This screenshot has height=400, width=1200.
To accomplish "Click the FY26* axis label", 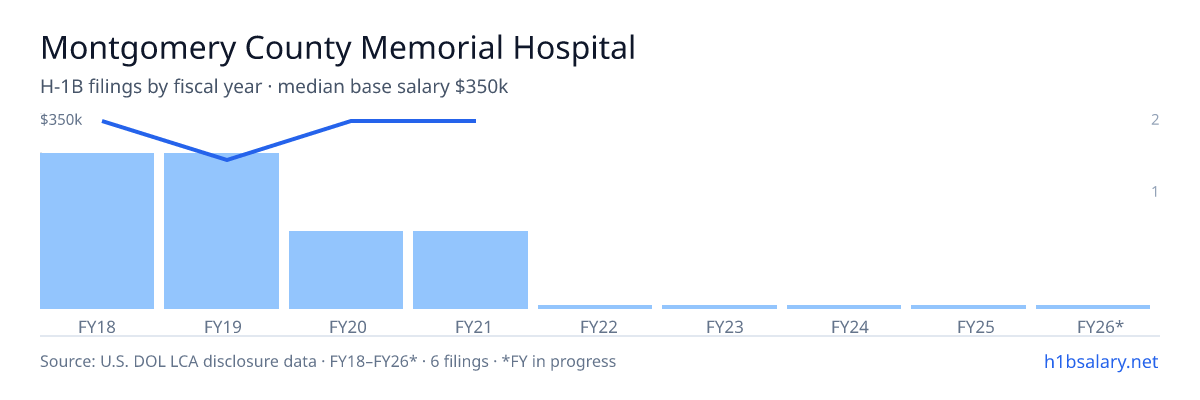I will point(1100,326).
